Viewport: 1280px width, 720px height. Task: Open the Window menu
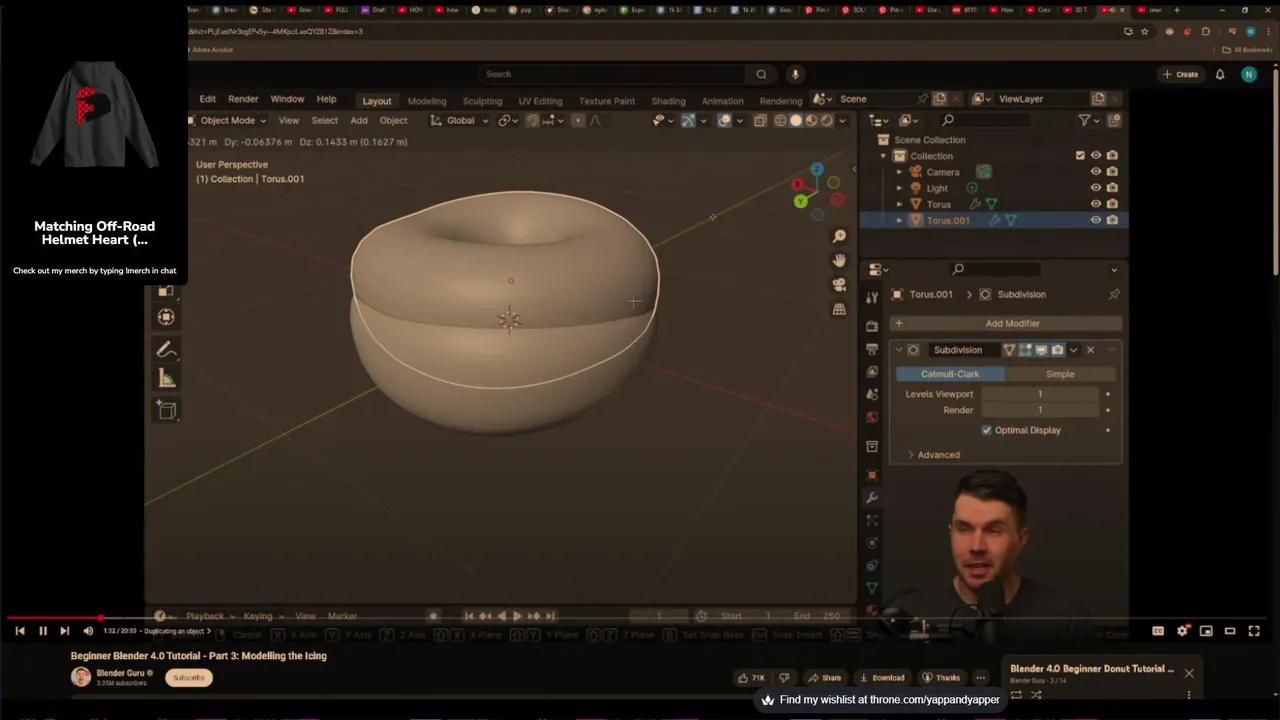287,99
